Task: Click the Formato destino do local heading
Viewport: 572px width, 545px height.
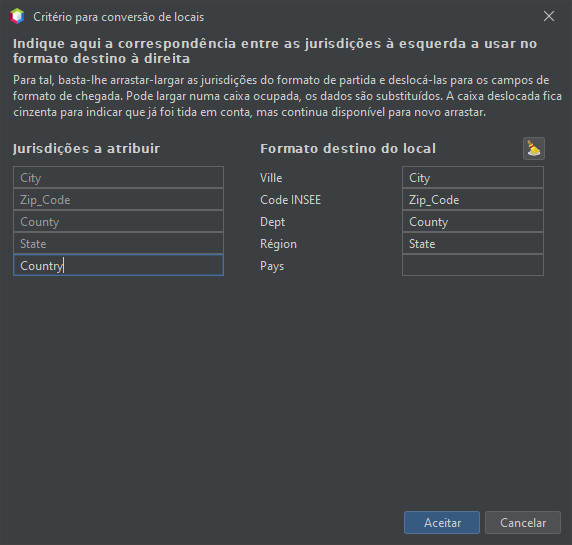Action: pyautogui.click(x=348, y=148)
